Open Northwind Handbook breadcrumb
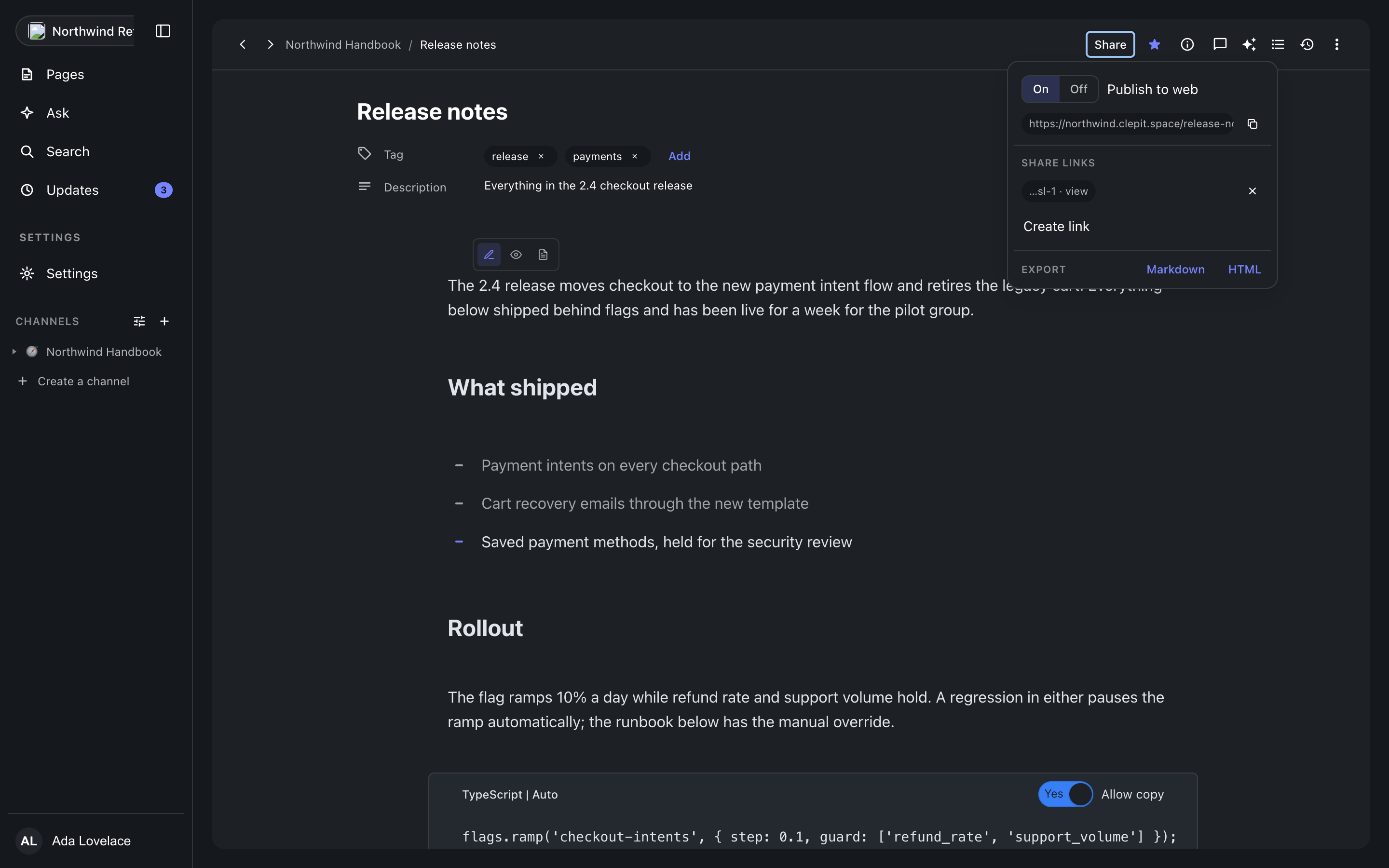The width and height of the screenshot is (1389, 868). (x=343, y=45)
